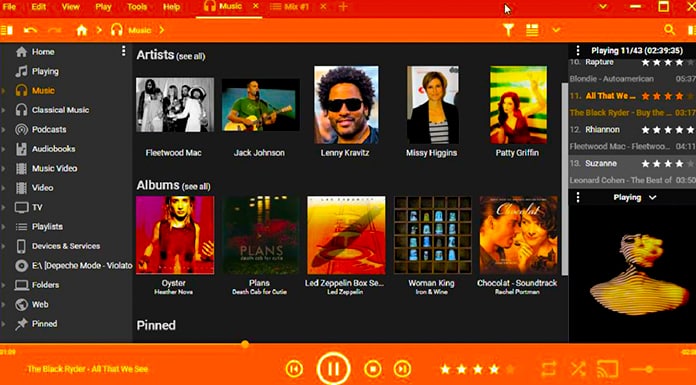Expand the Classical Music tree arrow
The image size is (696, 385).
4,110
